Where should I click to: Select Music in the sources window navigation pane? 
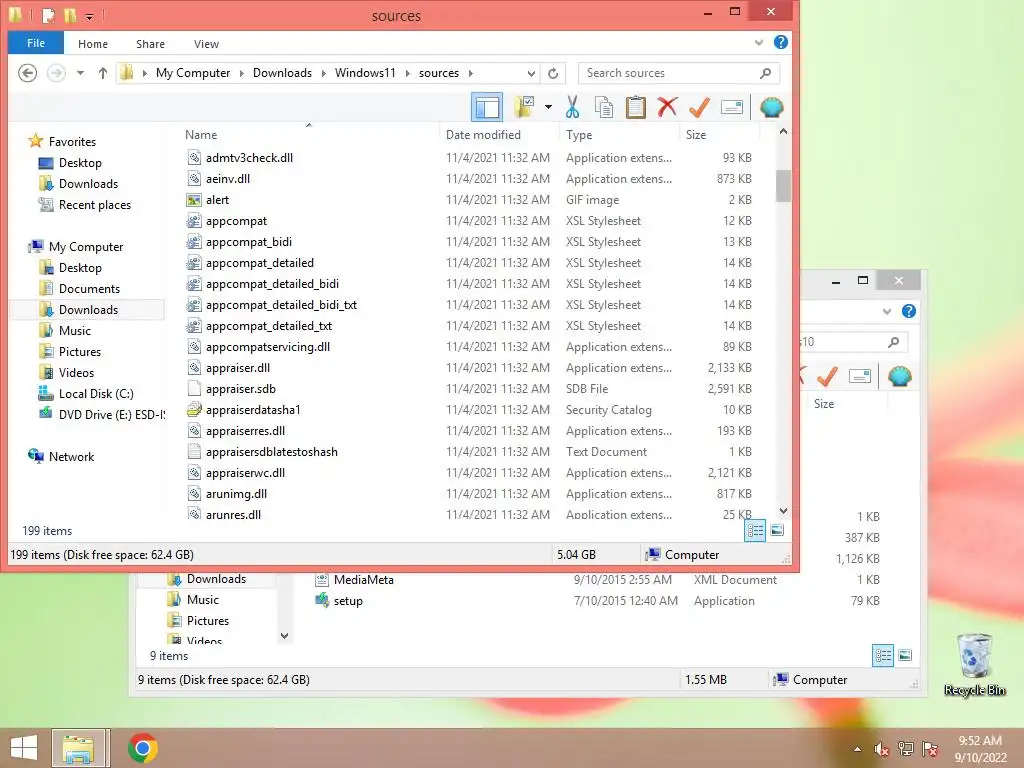tap(74, 330)
